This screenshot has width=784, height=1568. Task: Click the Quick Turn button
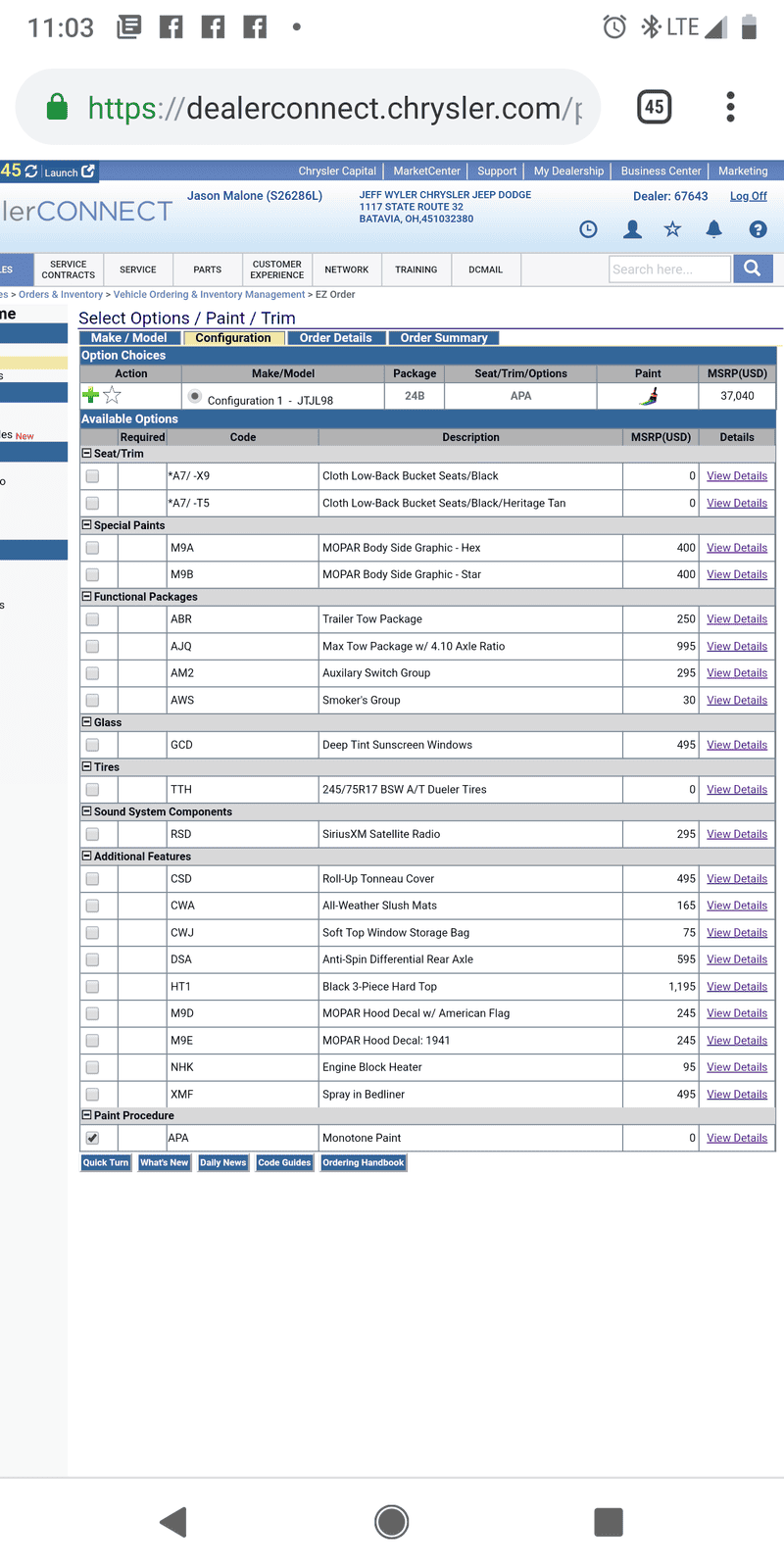106,1163
